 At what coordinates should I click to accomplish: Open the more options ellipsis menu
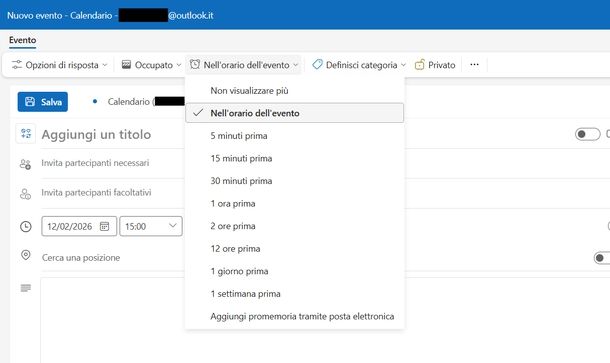pos(474,65)
